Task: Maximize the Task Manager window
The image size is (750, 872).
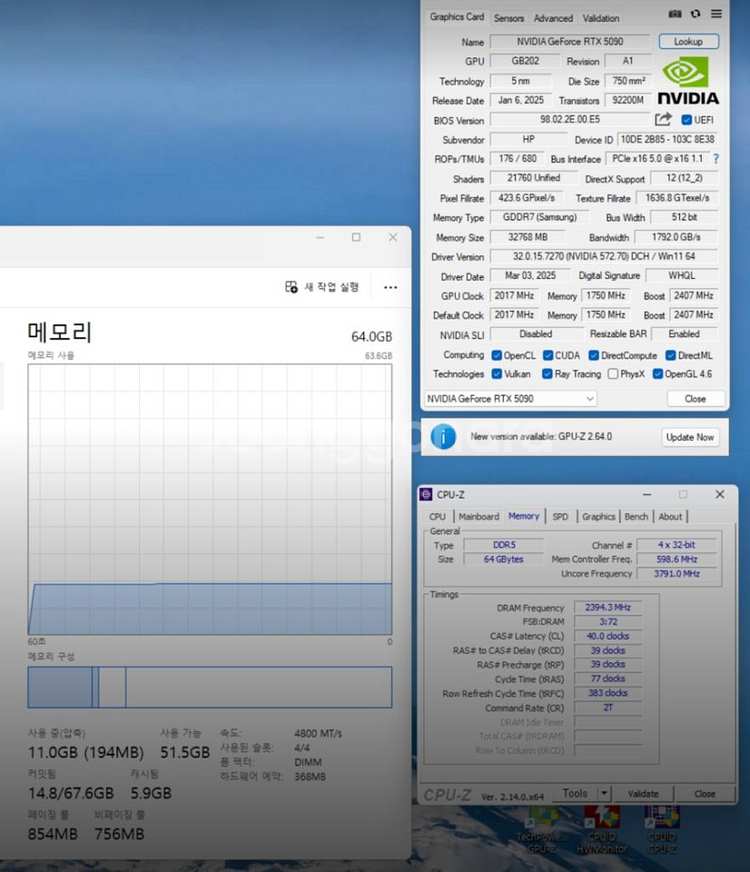Action: coord(356,237)
